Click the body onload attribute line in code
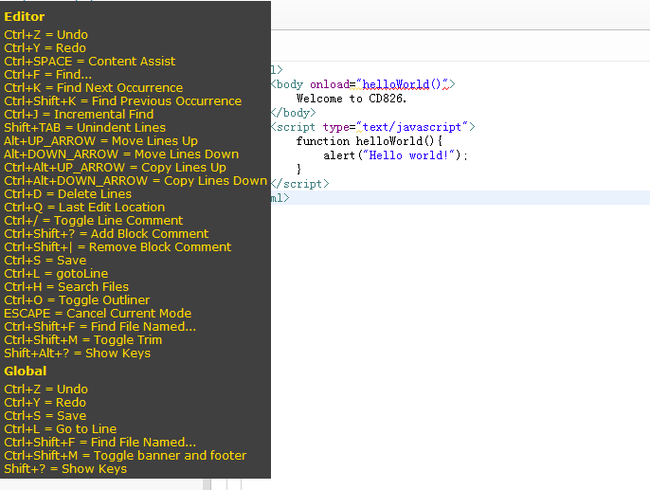Screen dimensions: 650x490 point(363,84)
